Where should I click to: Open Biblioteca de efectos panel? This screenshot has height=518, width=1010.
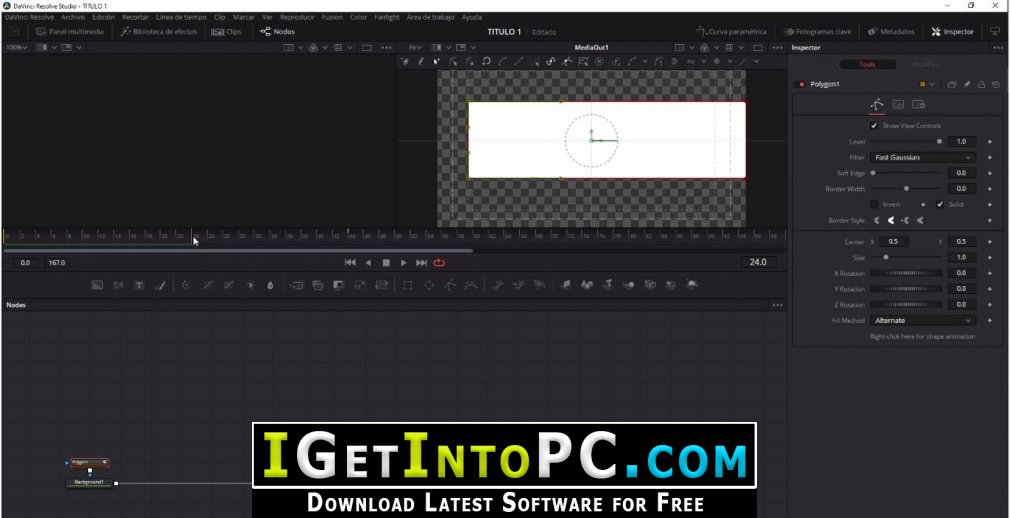click(x=159, y=32)
